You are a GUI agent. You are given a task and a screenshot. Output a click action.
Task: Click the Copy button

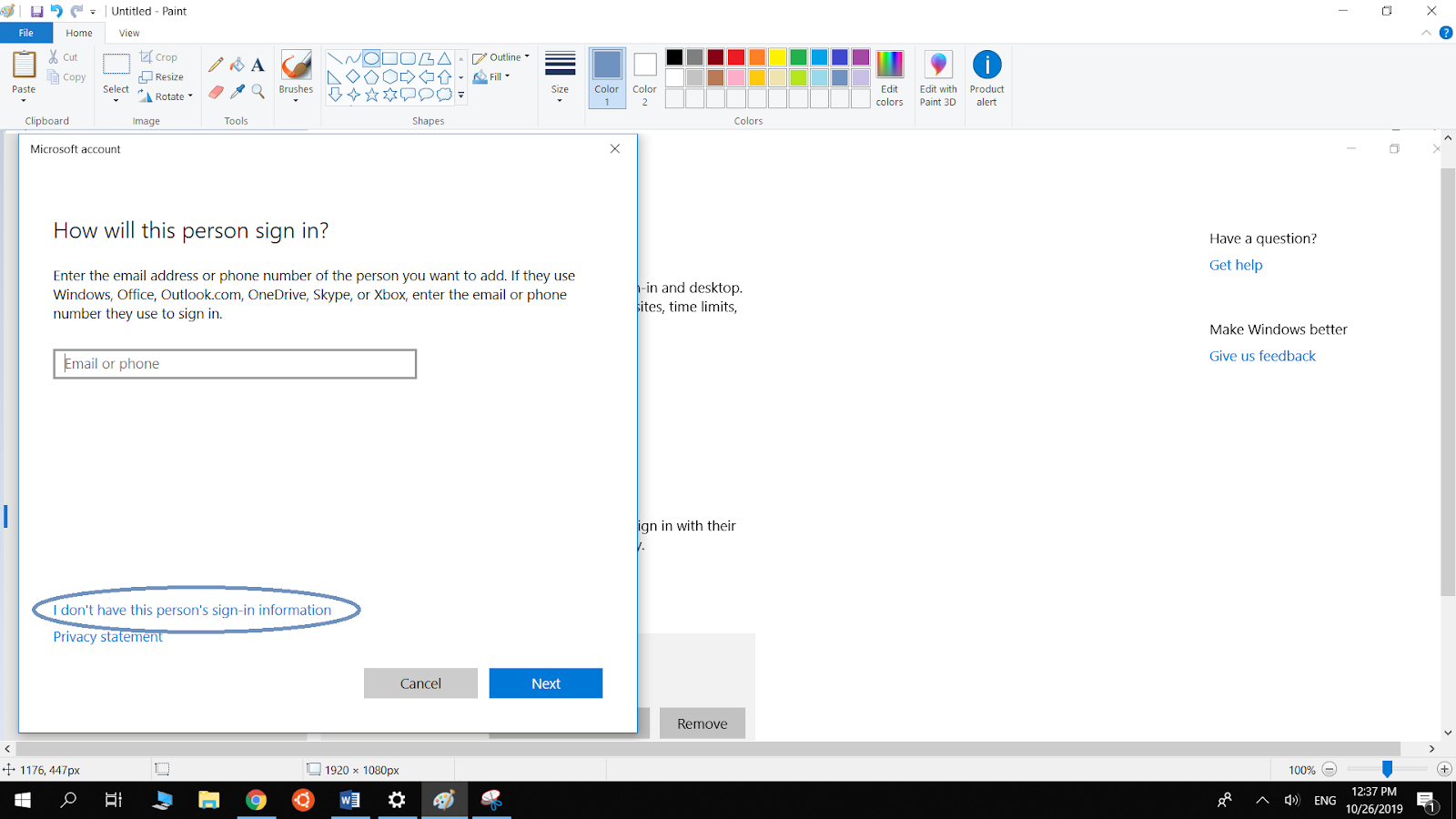[x=66, y=77]
